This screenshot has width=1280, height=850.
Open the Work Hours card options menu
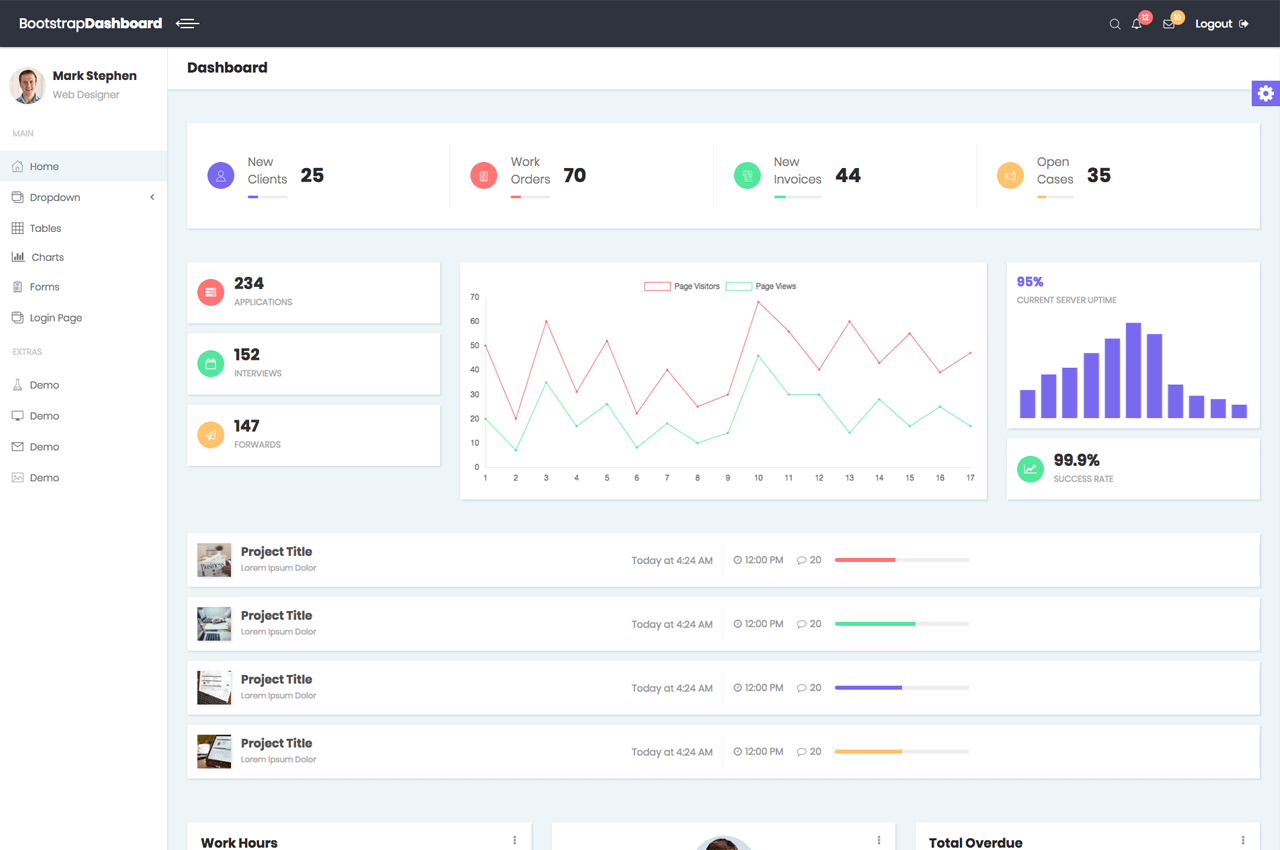(515, 841)
